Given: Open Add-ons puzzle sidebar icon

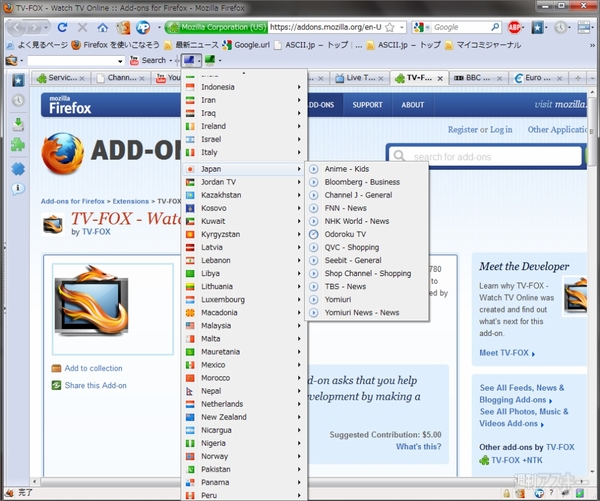Looking at the screenshot, I should pos(18,145).
